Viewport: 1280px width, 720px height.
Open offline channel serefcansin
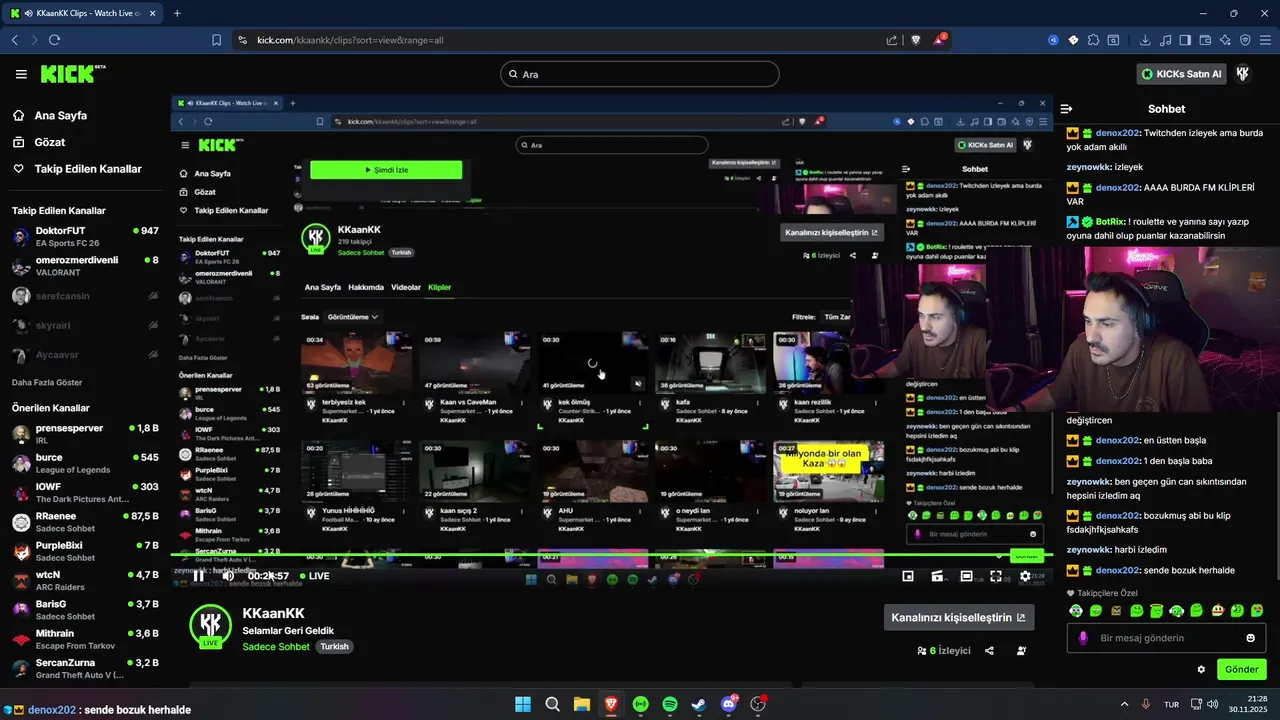click(84, 296)
